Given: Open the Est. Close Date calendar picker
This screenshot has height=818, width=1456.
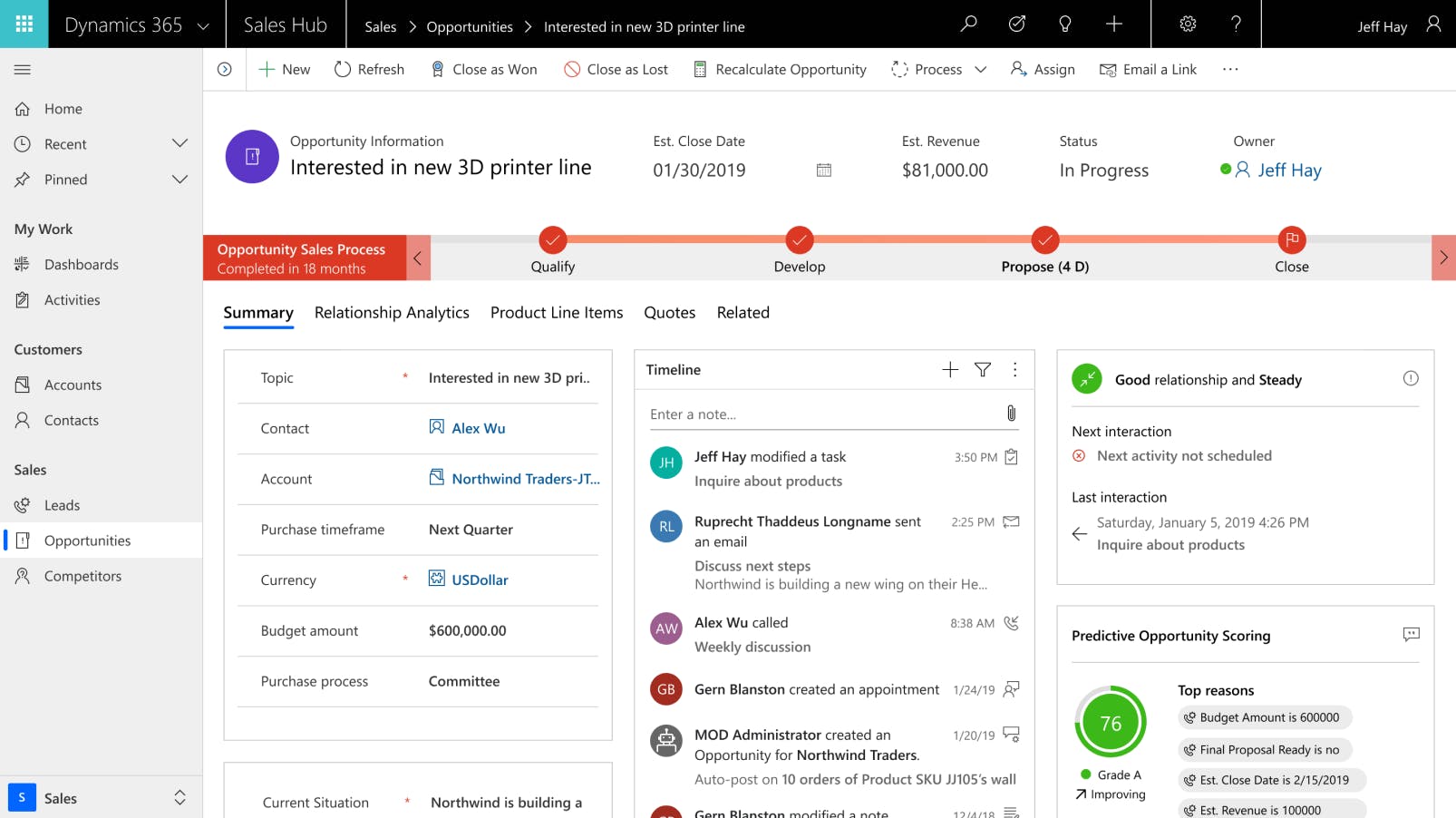Looking at the screenshot, I should [823, 170].
